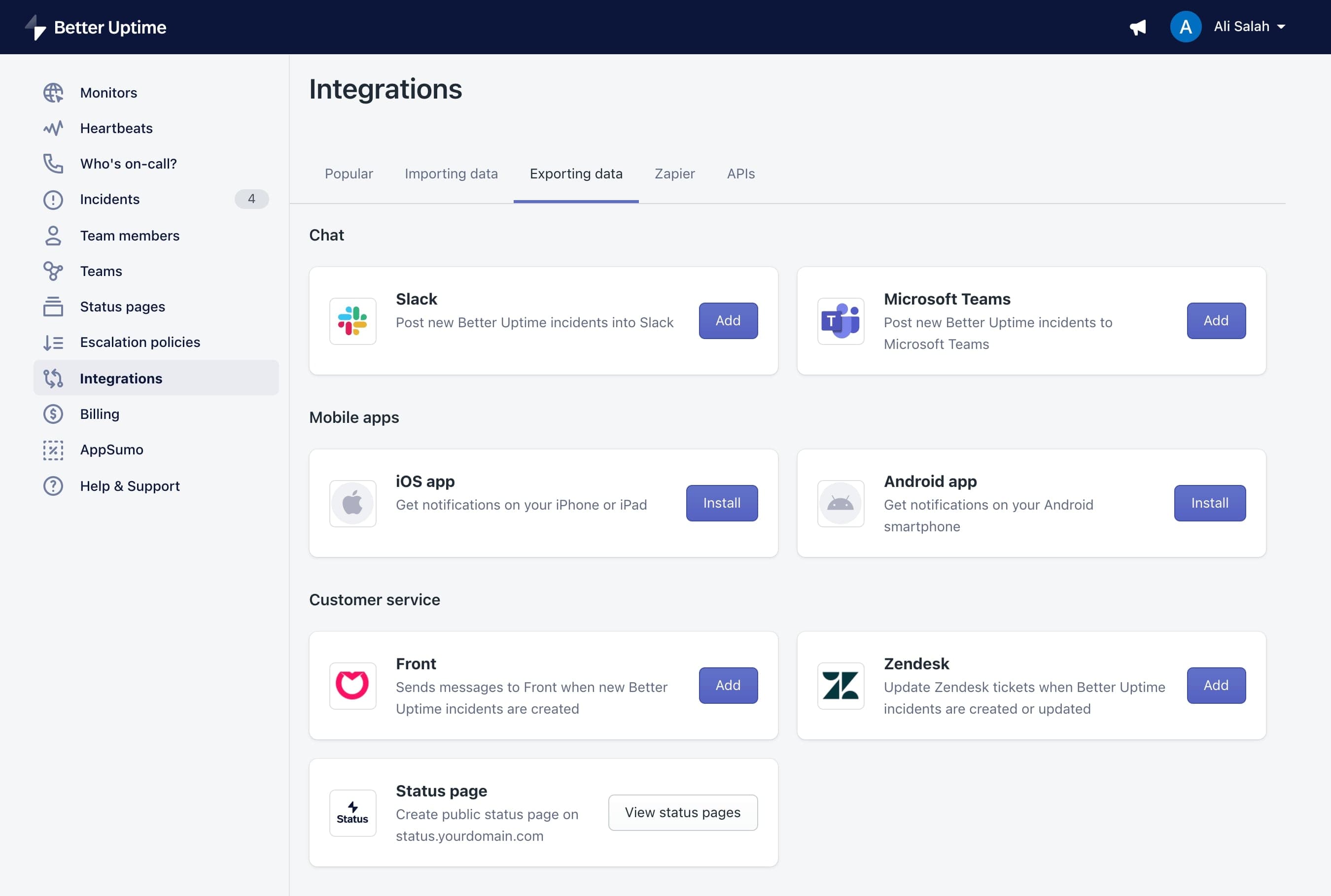
Task: Open the Zapier tab
Action: pos(674,173)
